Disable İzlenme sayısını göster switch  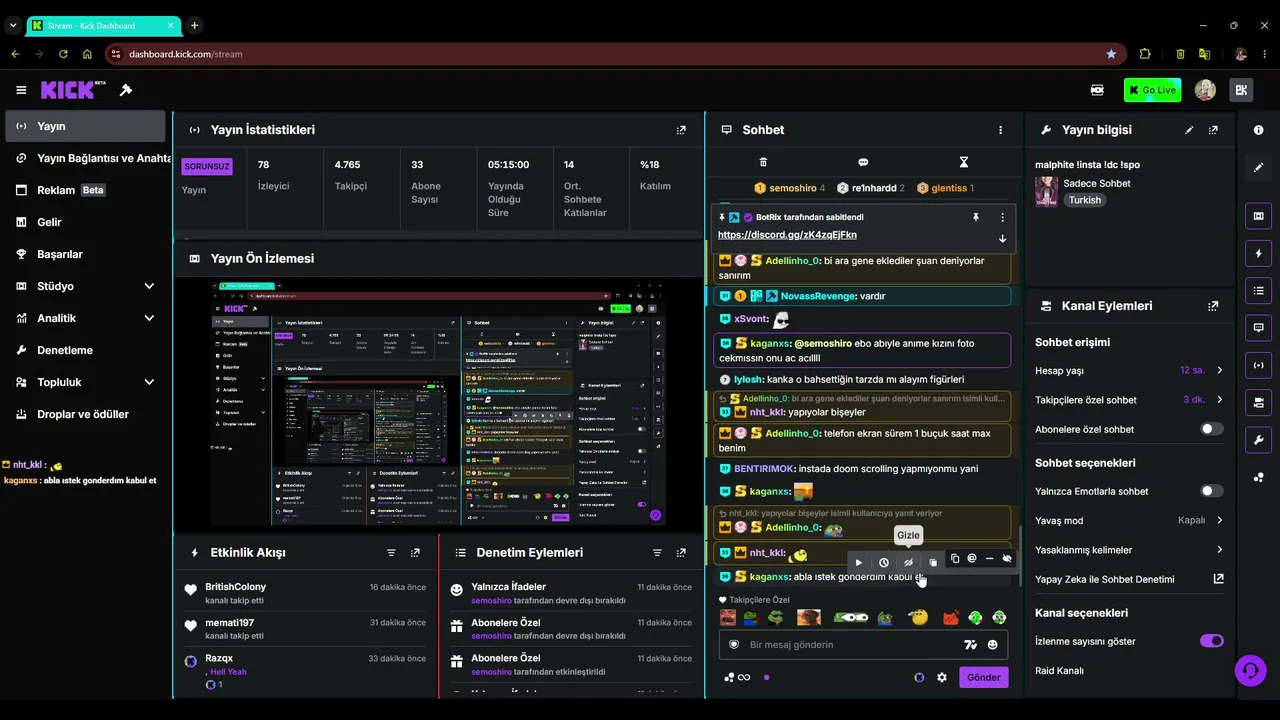pyautogui.click(x=1211, y=641)
